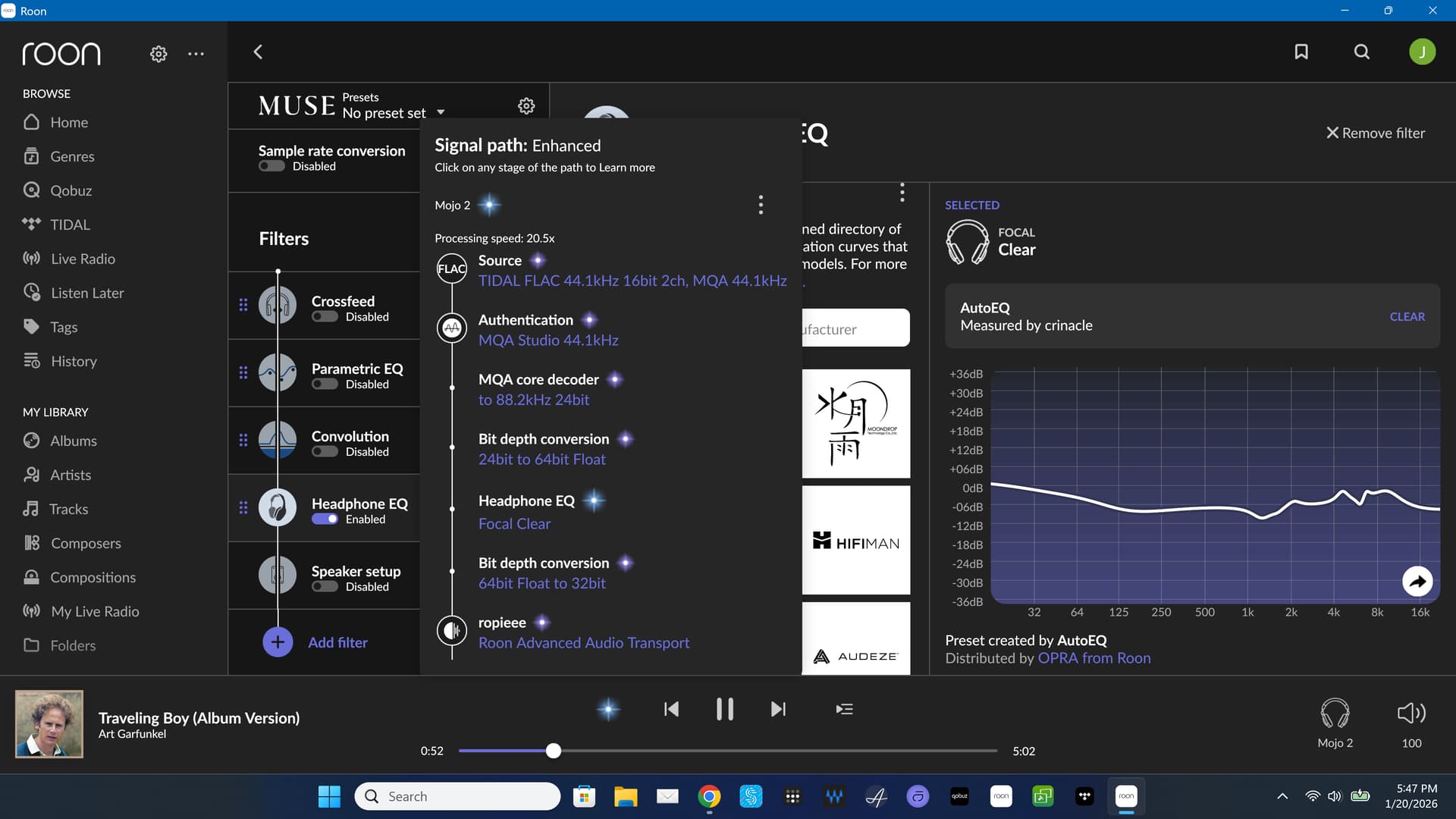Screen dimensions: 1456x819
Task: Click the search magnifier icon
Action: [x=1362, y=52]
